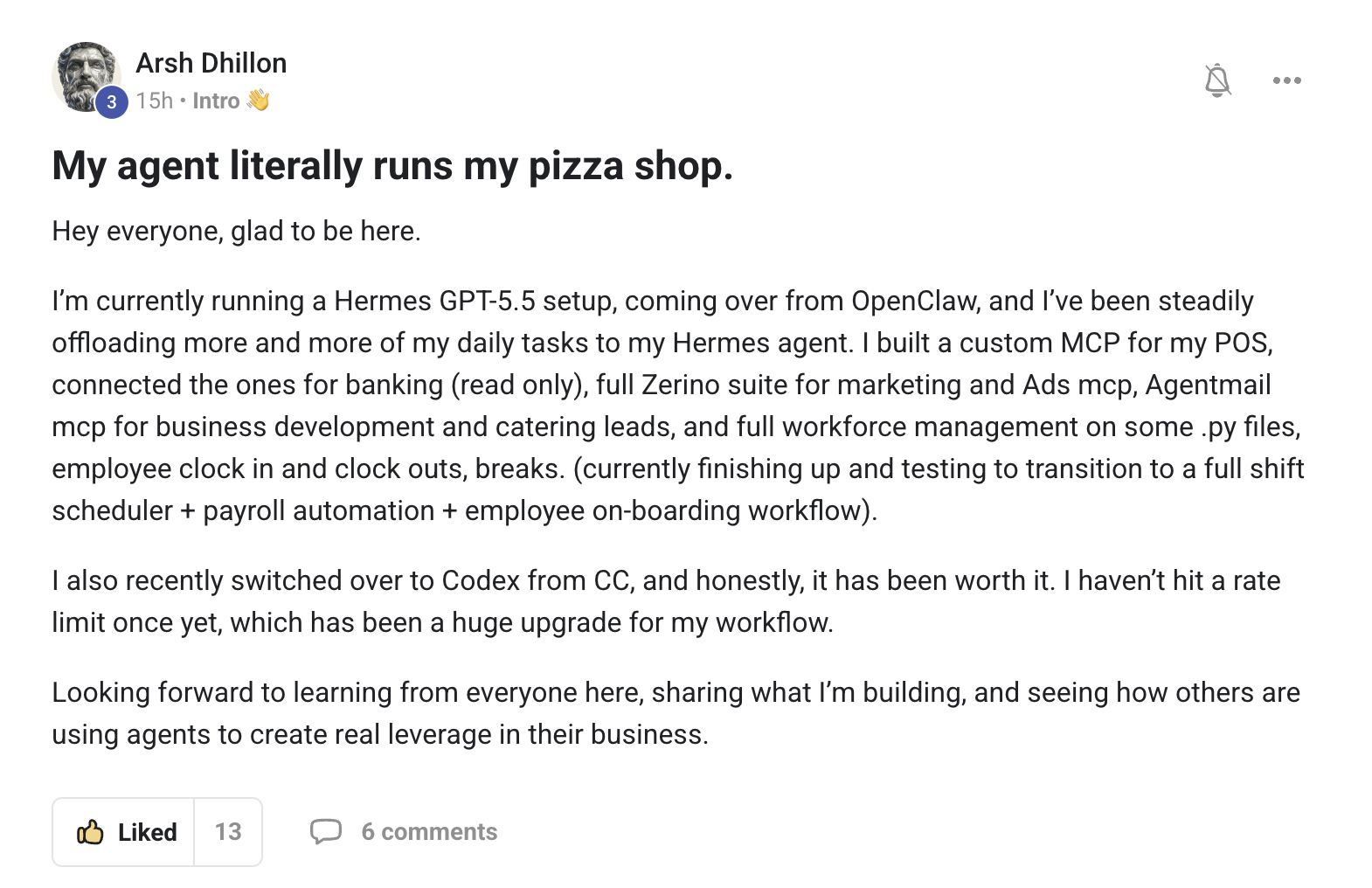Viewport: 1372px width, 888px height.
Task: Click the speech bubble comment icon
Action: click(x=326, y=831)
